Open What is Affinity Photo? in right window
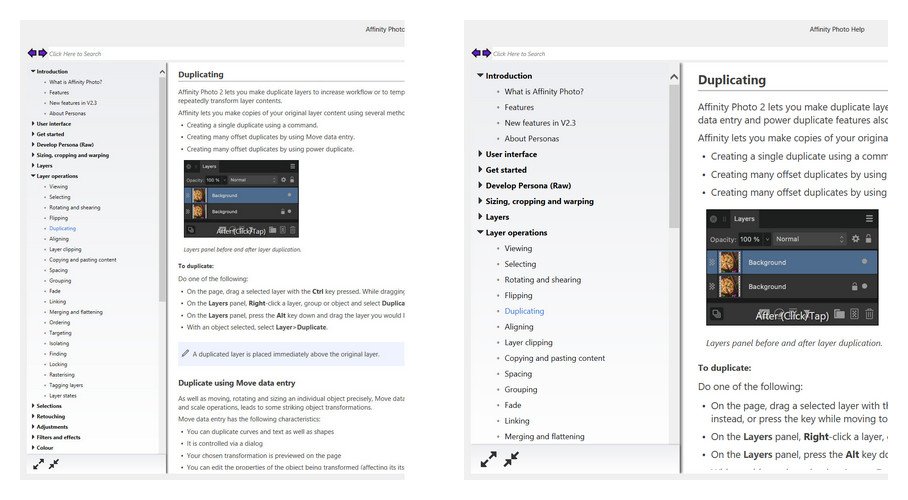Viewport: 908px width, 500px height. pyautogui.click(x=544, y=91)
